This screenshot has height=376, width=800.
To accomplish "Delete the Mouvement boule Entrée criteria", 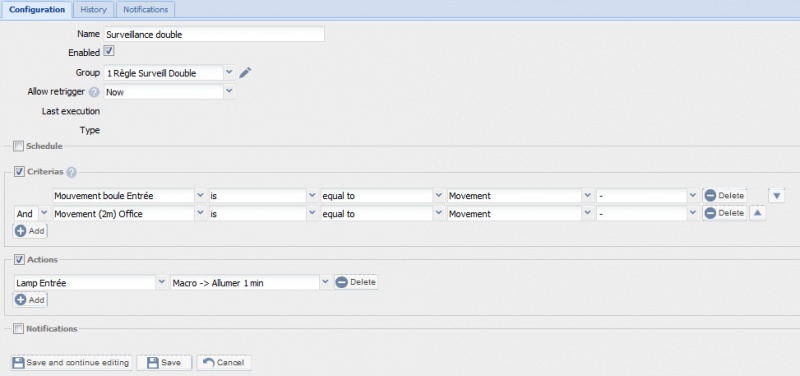I will click(724, 195).
